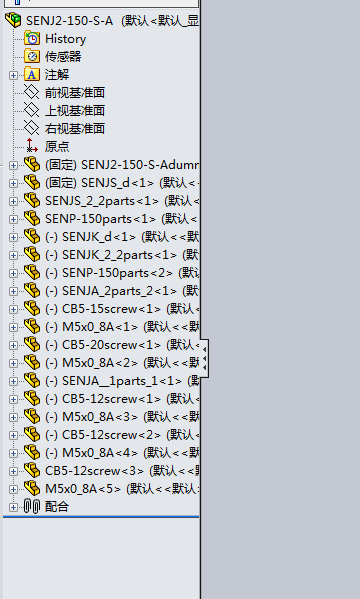The image size is (360, 599).
Task: Click part icon of M5x0_8A<1>
Action: (32, 327)
